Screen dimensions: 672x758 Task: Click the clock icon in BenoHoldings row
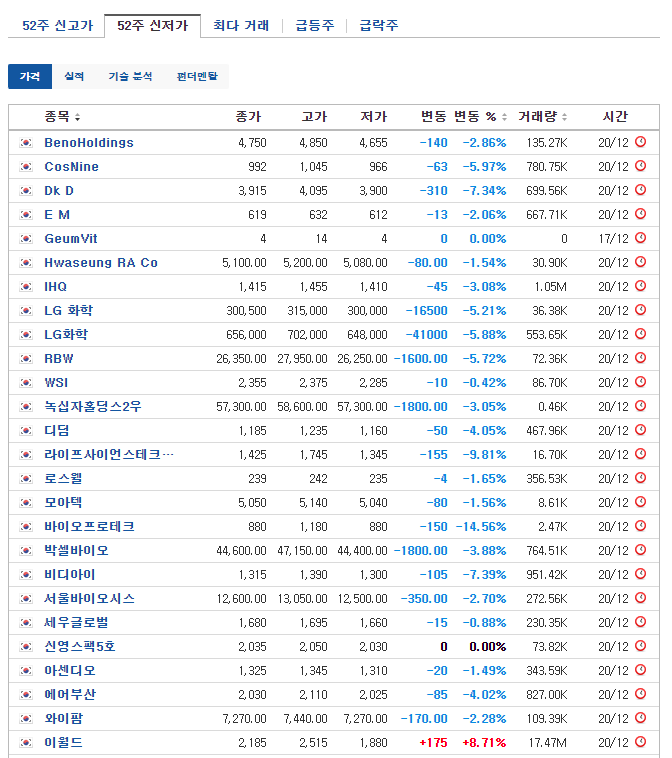641,142
